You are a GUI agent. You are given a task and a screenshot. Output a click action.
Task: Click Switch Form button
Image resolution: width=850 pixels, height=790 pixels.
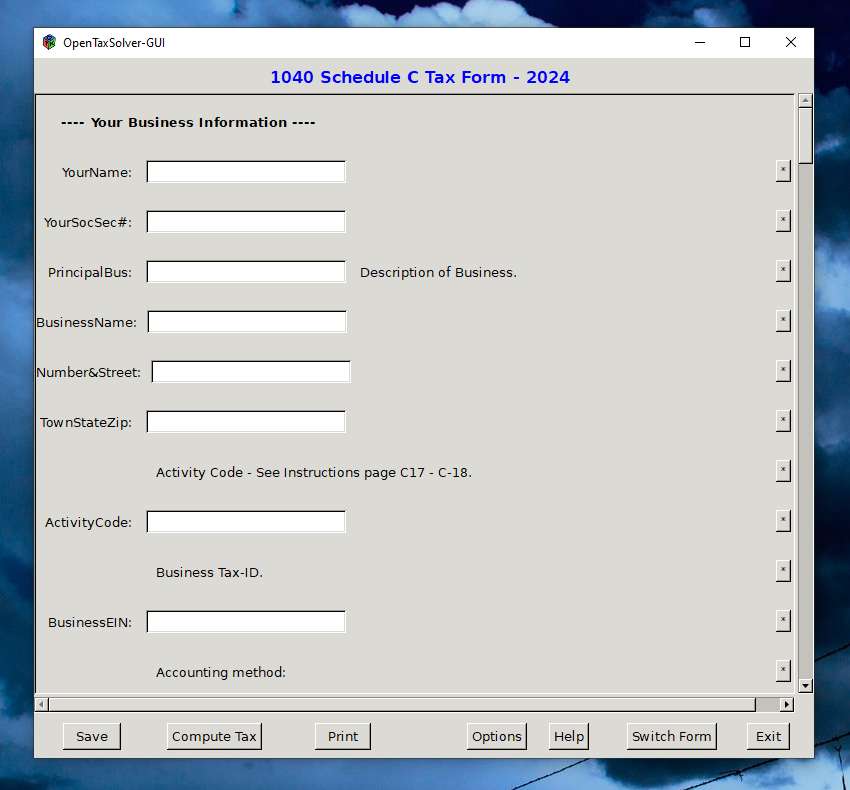[x=671, y=736]
